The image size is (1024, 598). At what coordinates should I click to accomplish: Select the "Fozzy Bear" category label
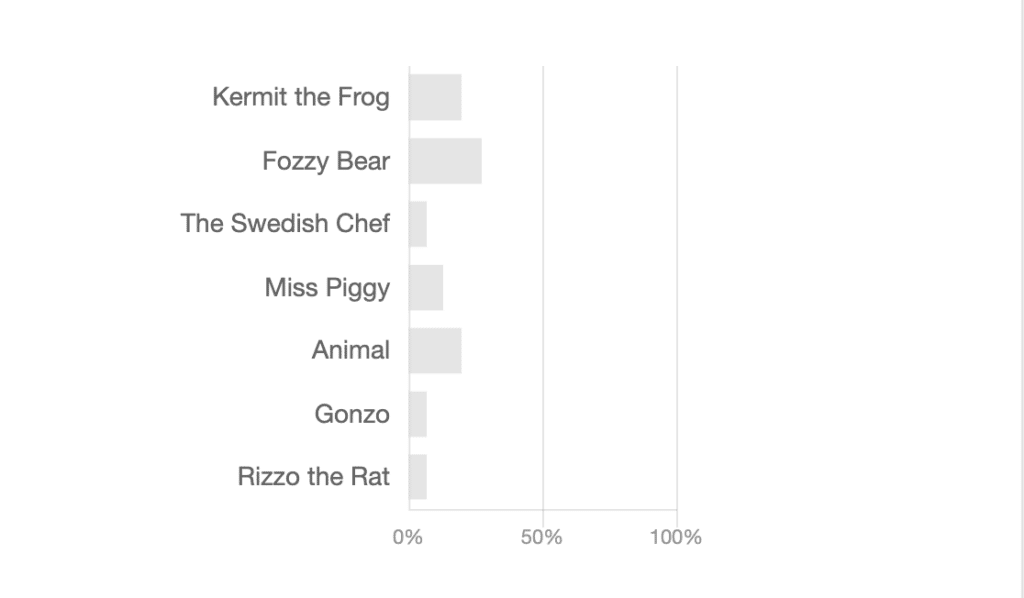326,161
